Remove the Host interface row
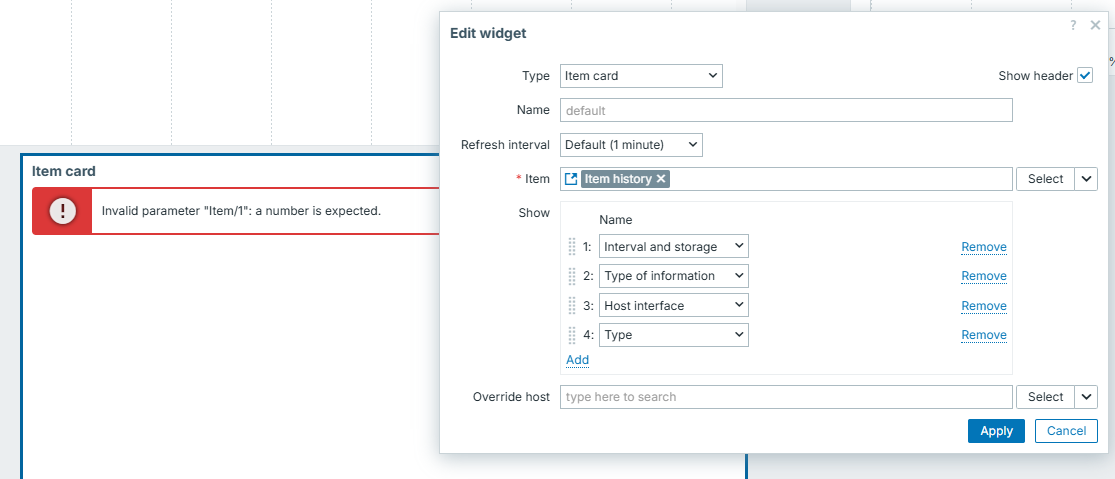Image resolution: width=1115 pixels, height=479 pixels. tap(984, 306)
